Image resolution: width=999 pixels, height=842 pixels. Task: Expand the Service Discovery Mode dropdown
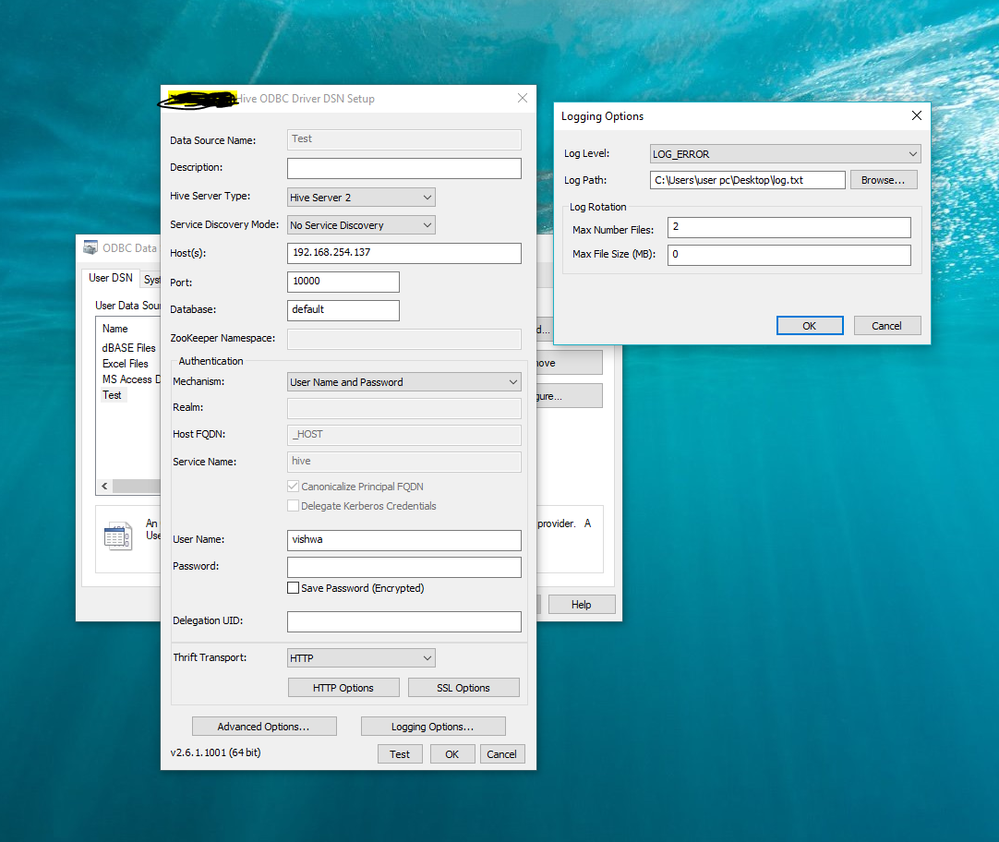point(361,225)
